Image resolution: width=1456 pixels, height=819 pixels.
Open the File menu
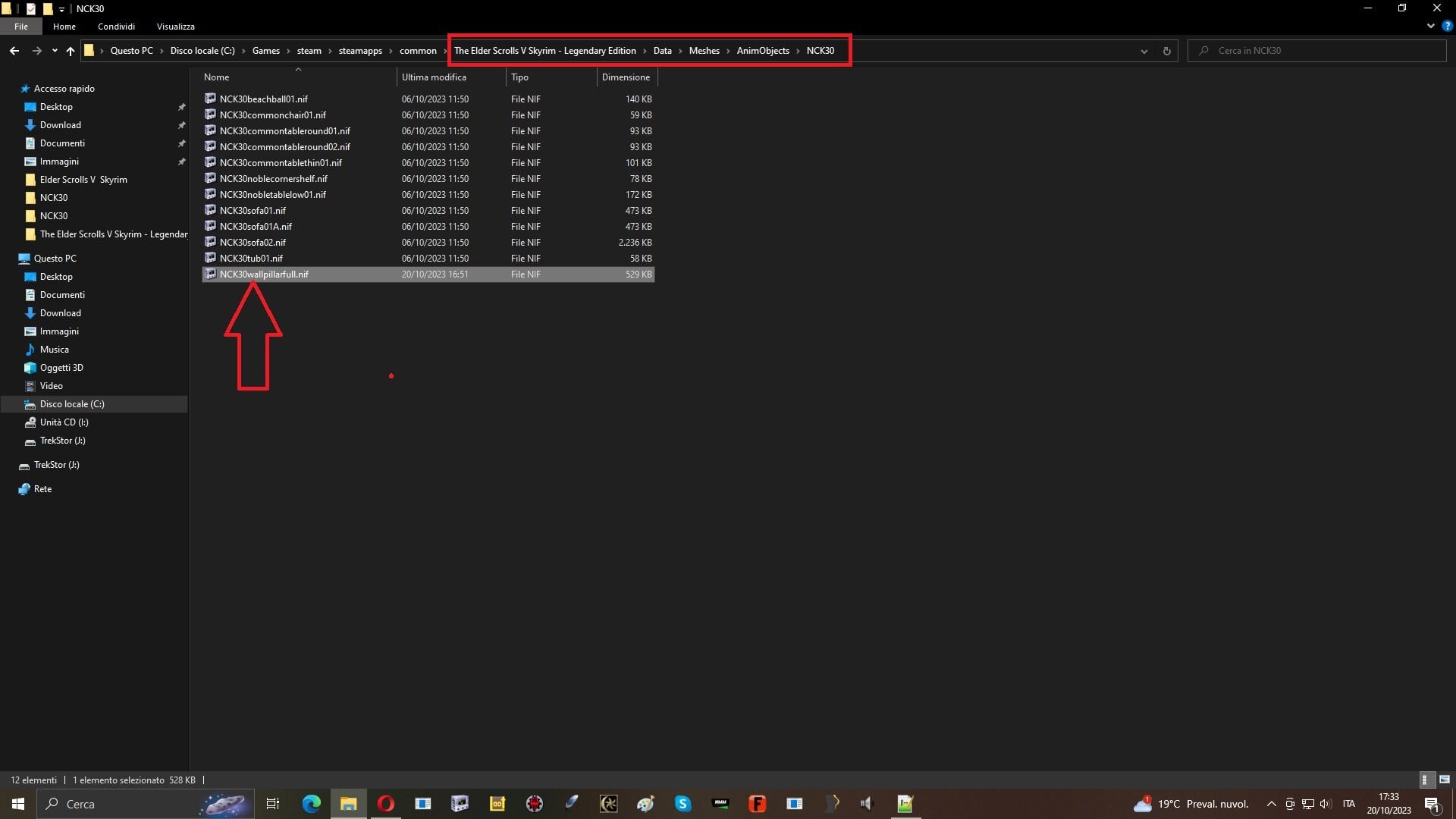click(x=21, y=27)
